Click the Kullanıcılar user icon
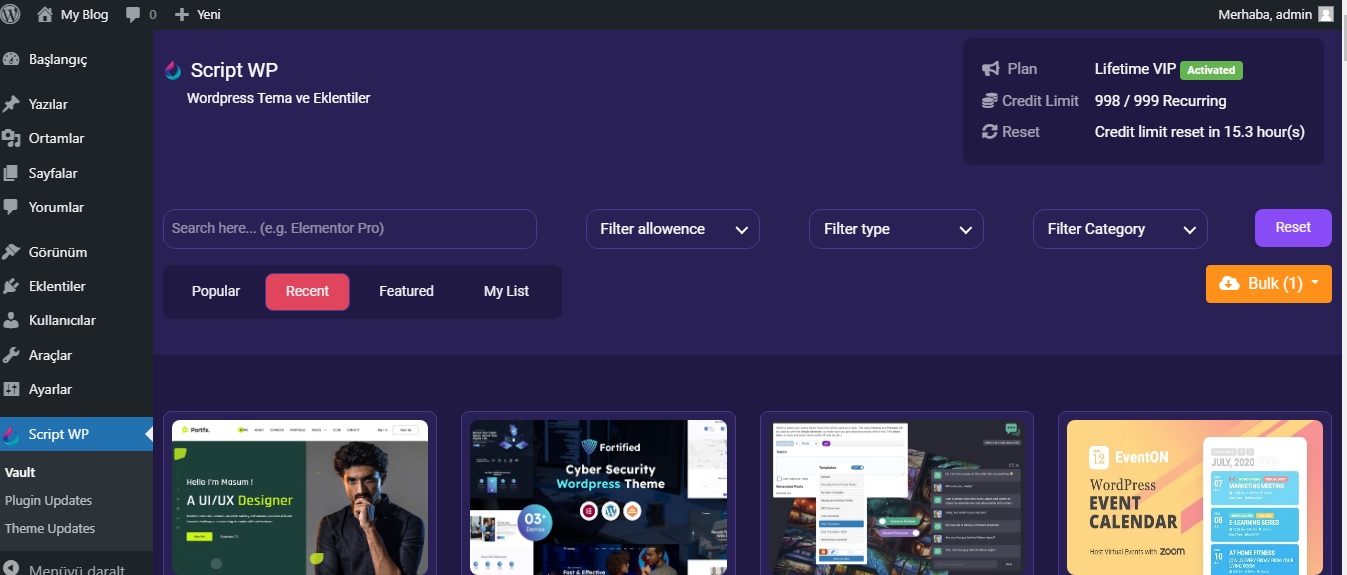Image resolution: width=1347 pixels, height=575 pixels. coord(12,320)
